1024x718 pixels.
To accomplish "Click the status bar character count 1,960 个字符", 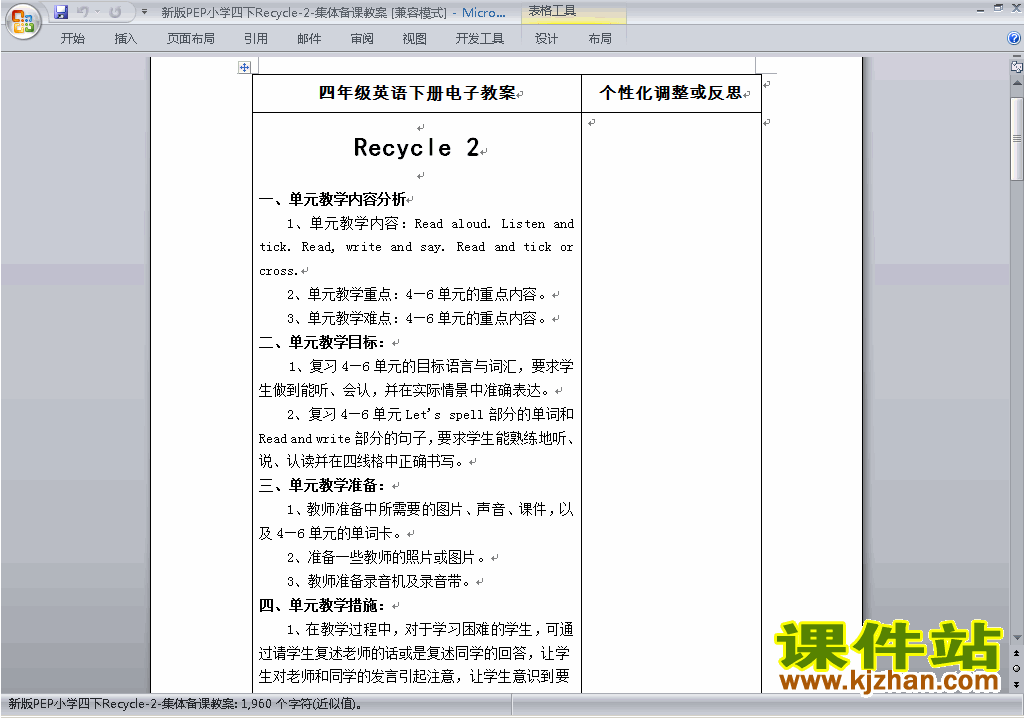I will [x=302, y=704].
